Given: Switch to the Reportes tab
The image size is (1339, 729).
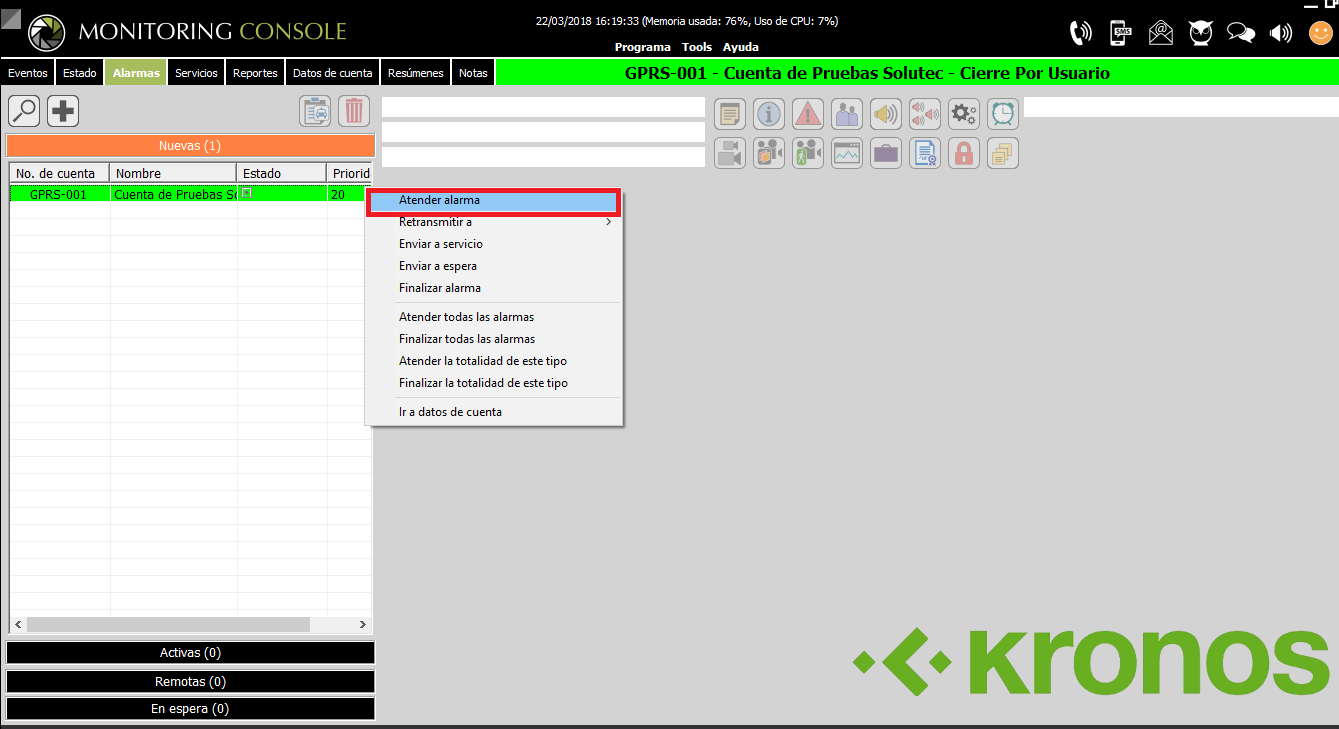Looking at the screenshot, I should (255, 73).
